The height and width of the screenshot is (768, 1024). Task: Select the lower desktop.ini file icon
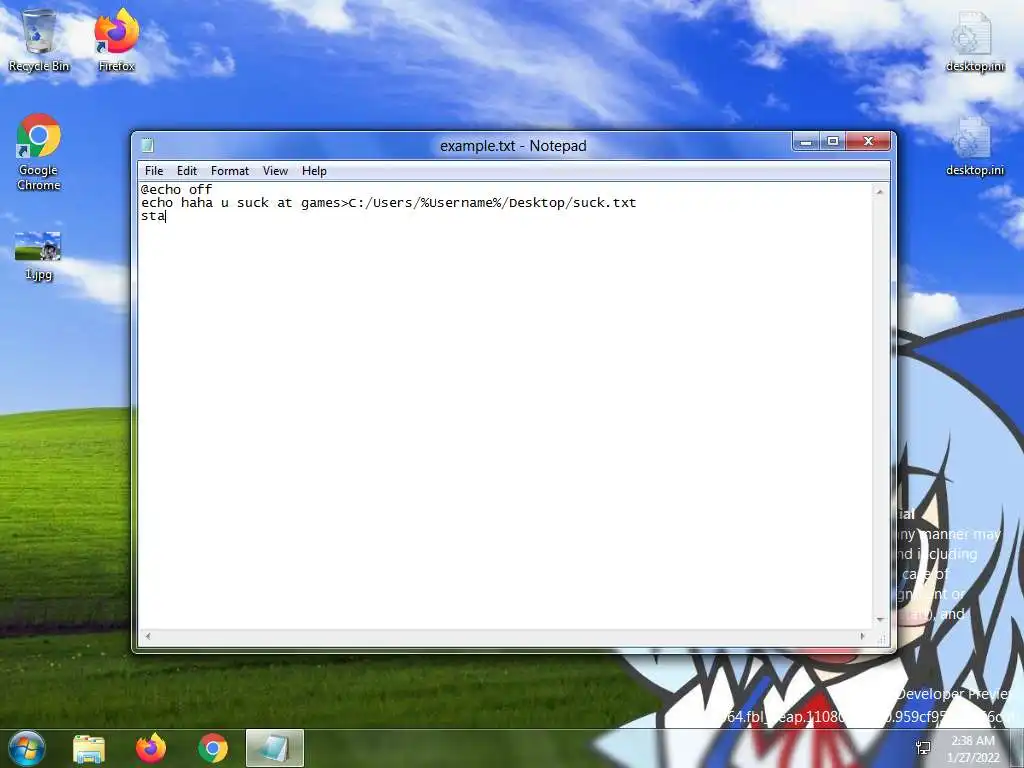tap(974, 146)
